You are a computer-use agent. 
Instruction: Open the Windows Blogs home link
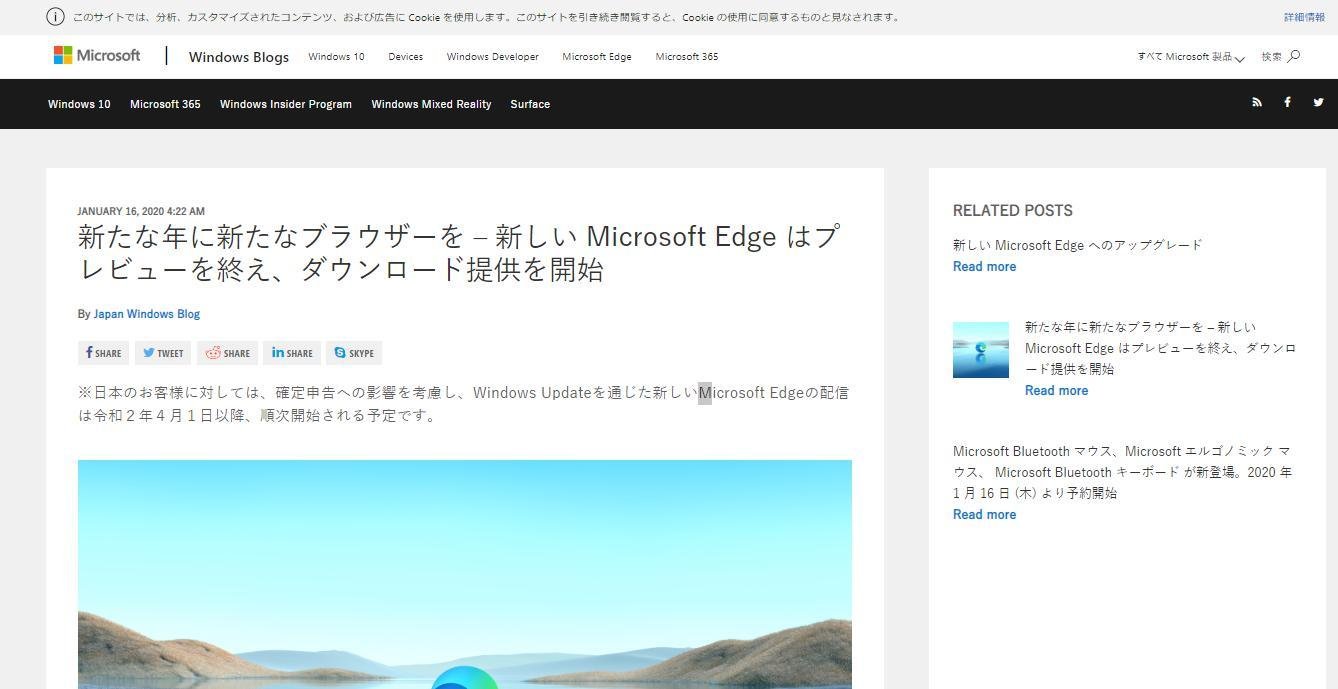tap(238, 57)
